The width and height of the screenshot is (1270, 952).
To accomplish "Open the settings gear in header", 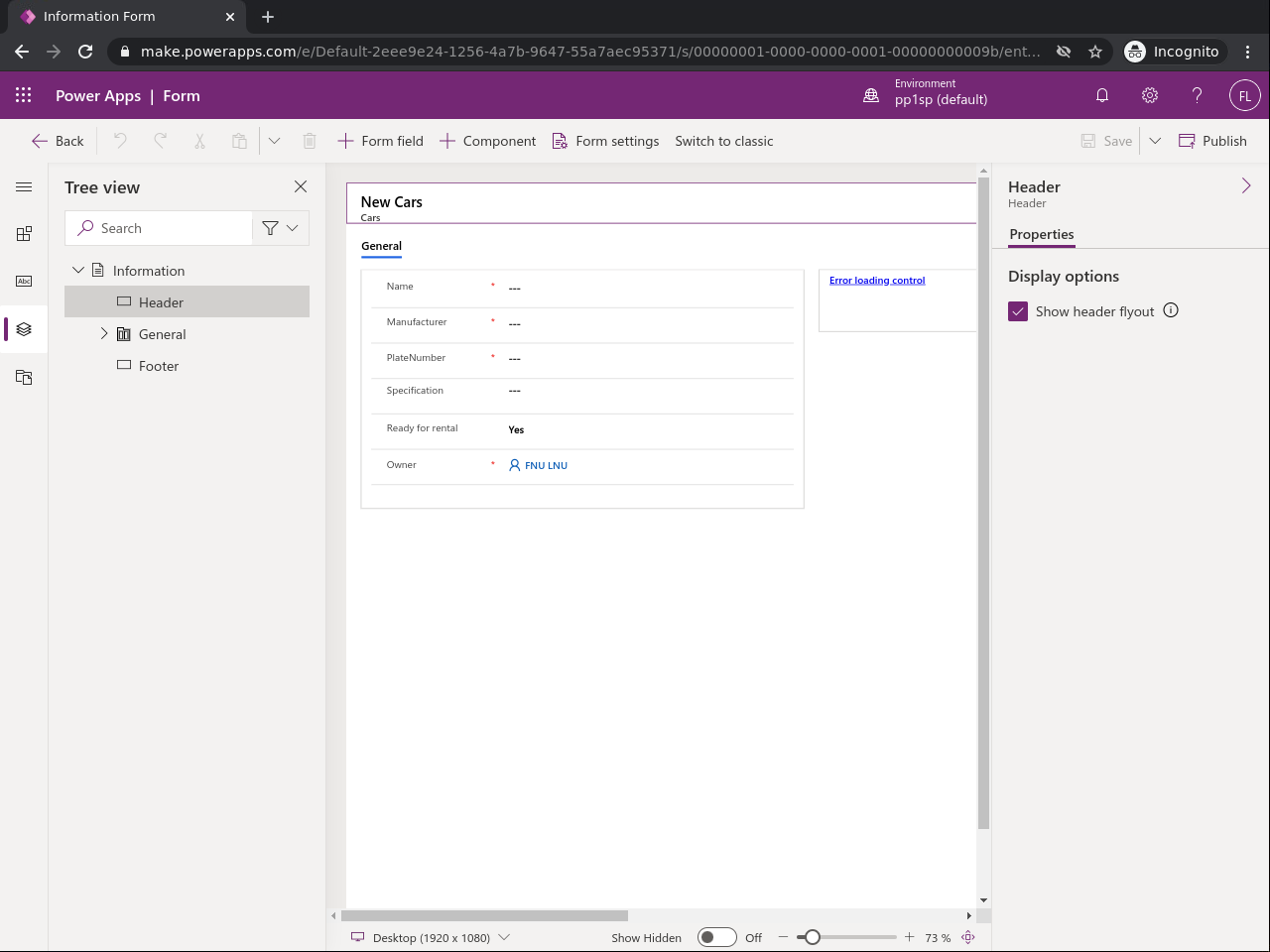I will pyautogui.click(x=1149, y=95).
